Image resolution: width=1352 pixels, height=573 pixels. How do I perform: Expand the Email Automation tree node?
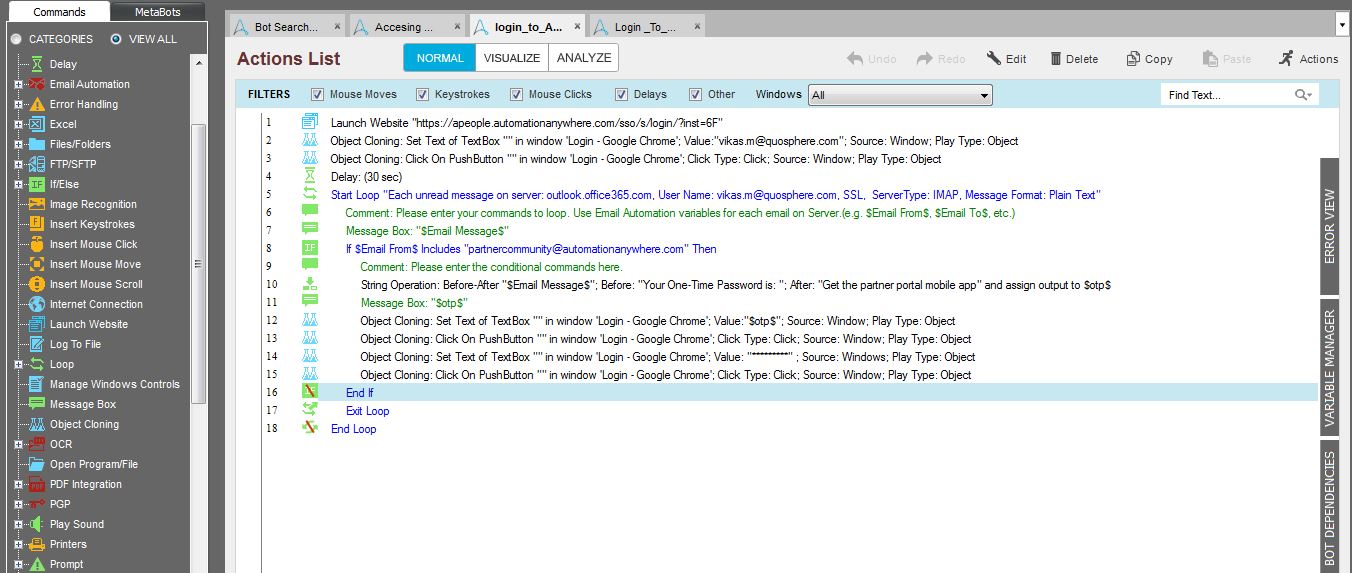point(18,84)
